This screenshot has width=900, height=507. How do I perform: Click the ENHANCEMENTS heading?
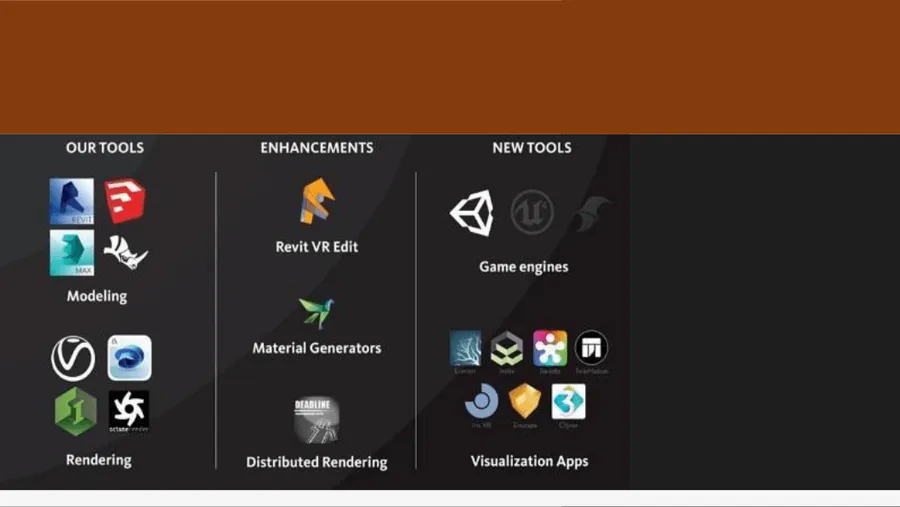click(x=317, y=148)
